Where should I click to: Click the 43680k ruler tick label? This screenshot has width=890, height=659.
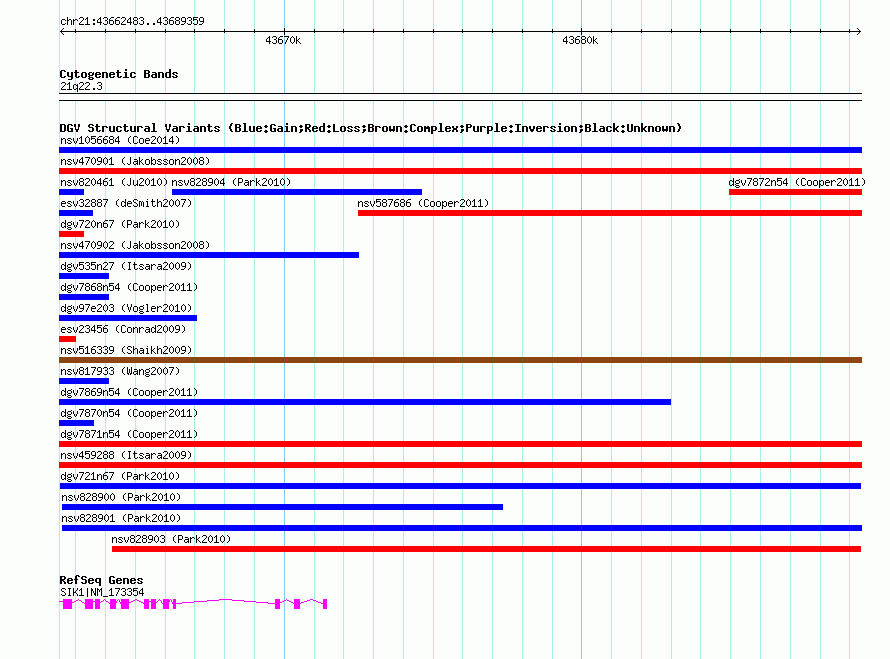[x=580, y=40]
